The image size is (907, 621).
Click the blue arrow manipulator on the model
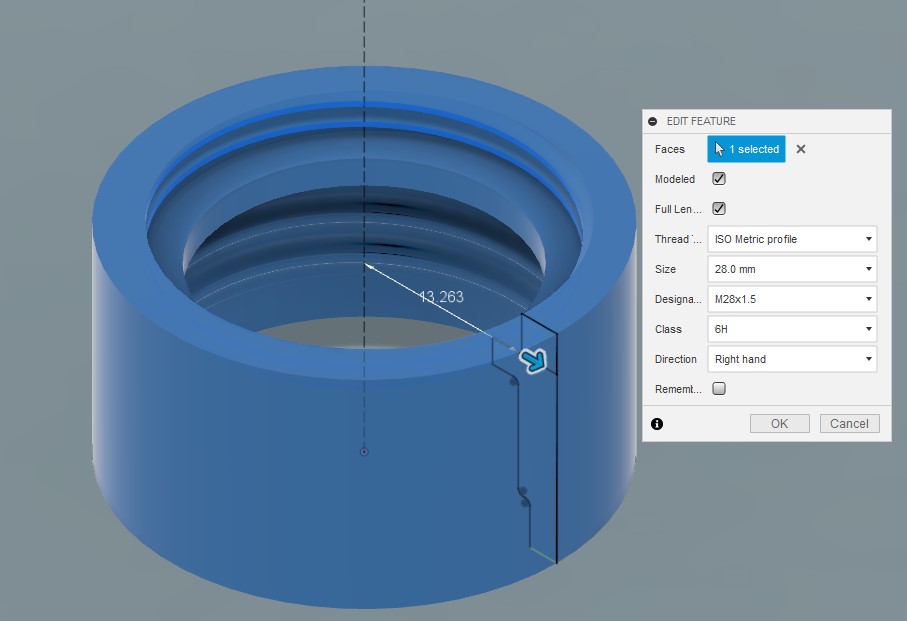click(535, 360)
